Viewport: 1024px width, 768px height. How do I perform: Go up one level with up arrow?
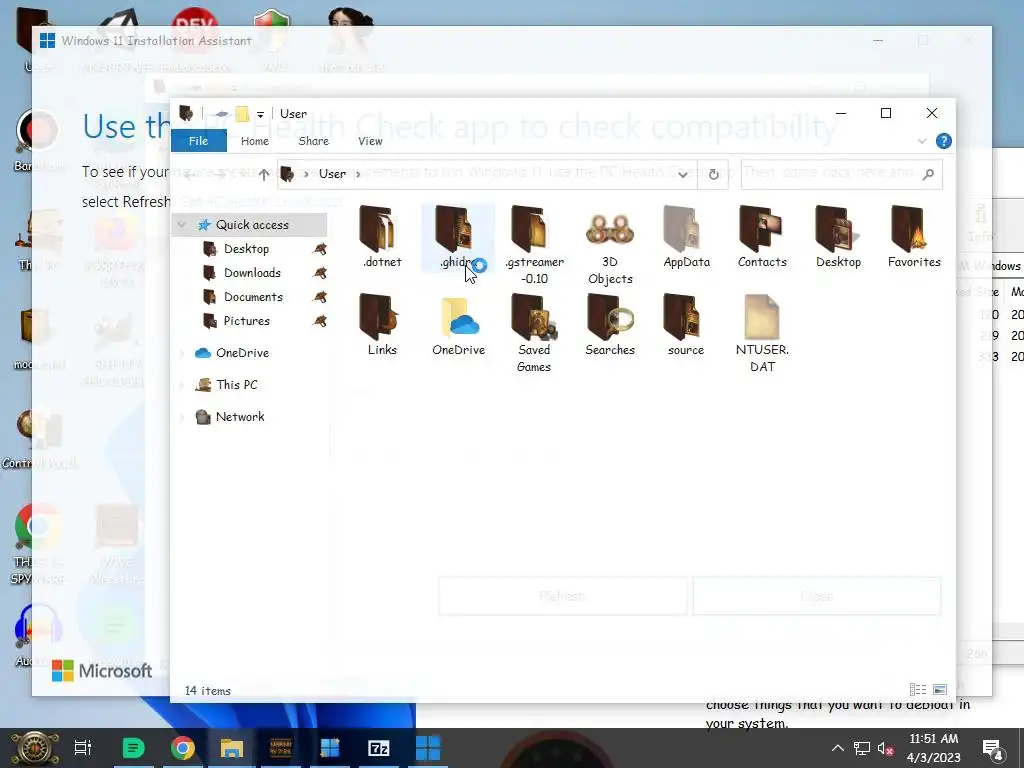pos(263,174)
